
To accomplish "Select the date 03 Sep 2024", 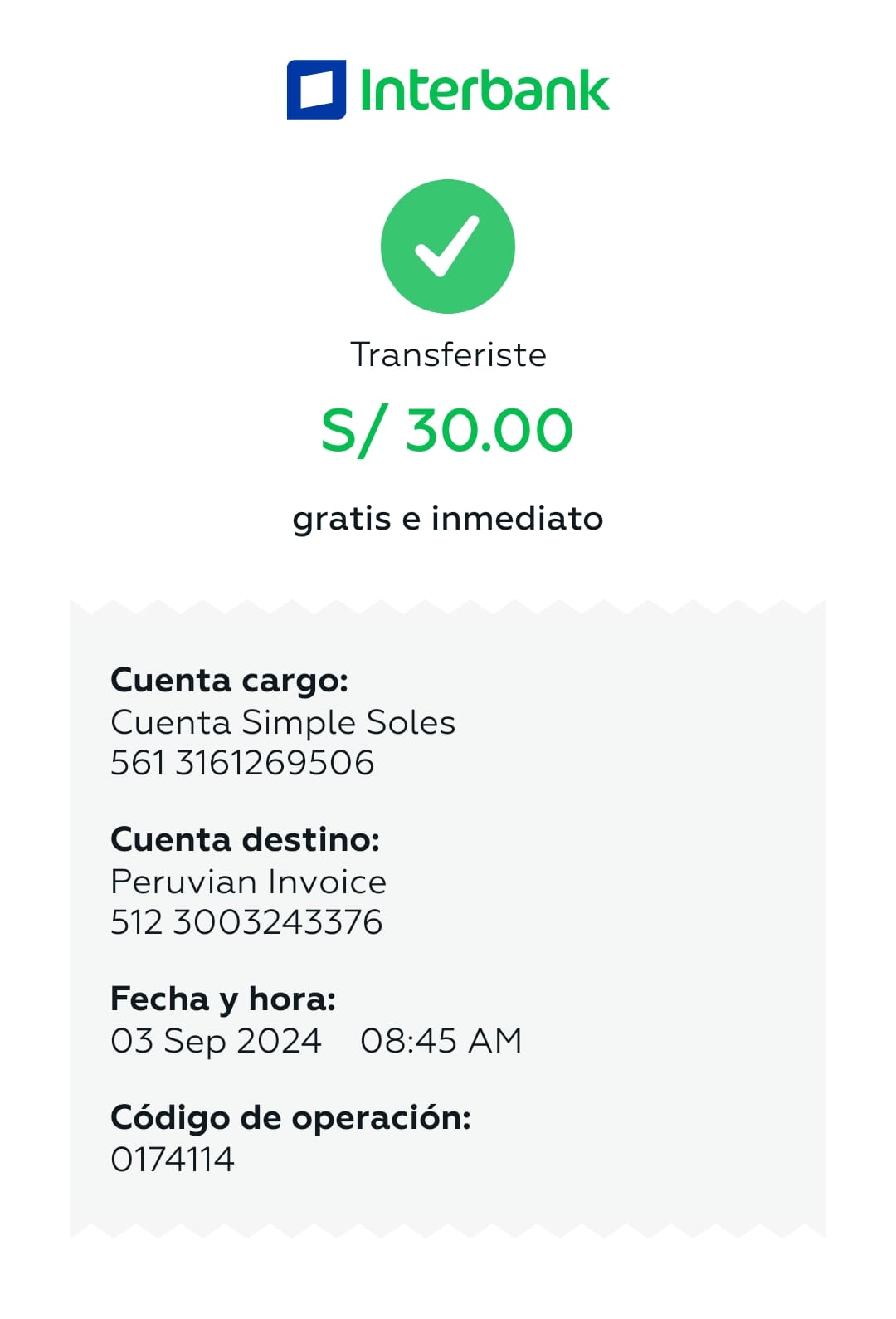I will pos(216,1041).
